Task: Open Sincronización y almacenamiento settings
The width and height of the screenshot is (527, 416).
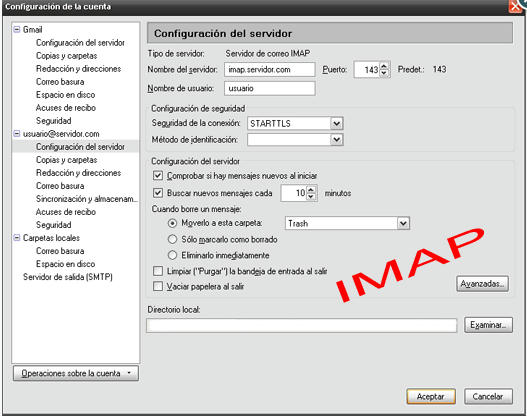Action: (x=87, y=199)
